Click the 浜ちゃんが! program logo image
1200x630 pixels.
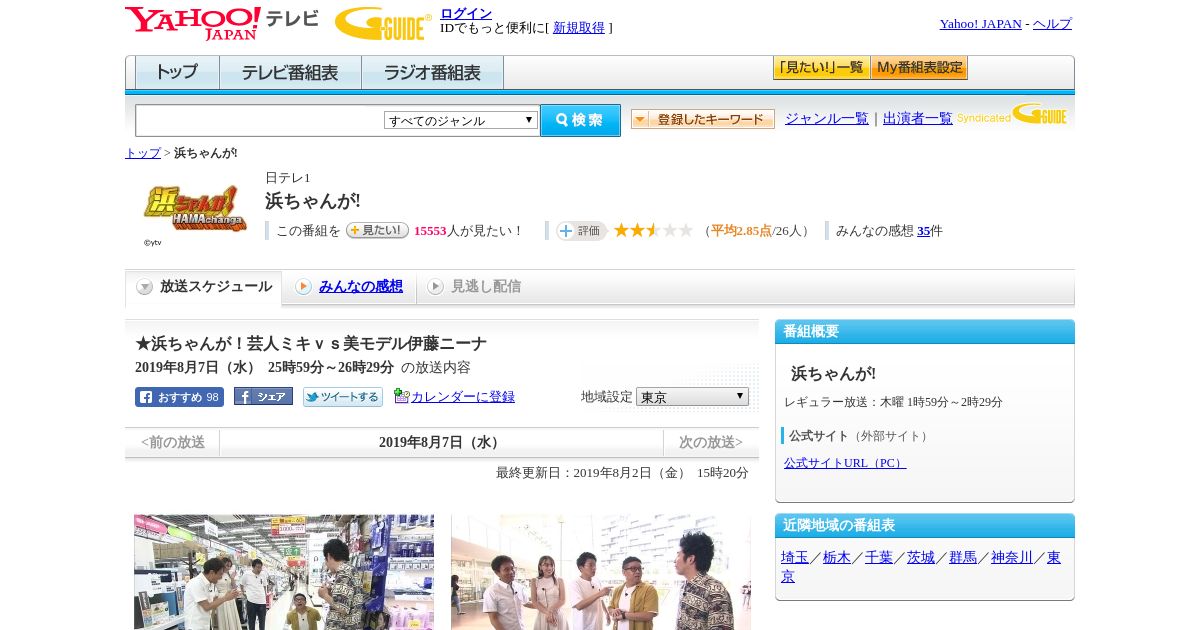(x=195, y=208)
